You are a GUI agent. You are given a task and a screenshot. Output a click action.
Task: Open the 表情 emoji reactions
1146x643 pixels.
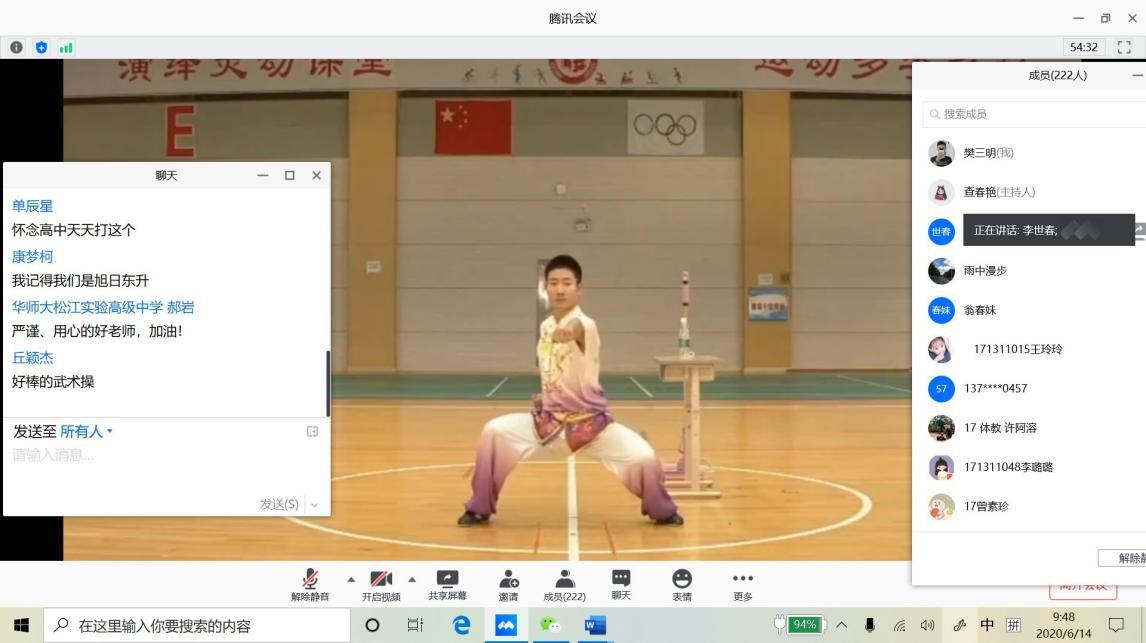point(682,585)
